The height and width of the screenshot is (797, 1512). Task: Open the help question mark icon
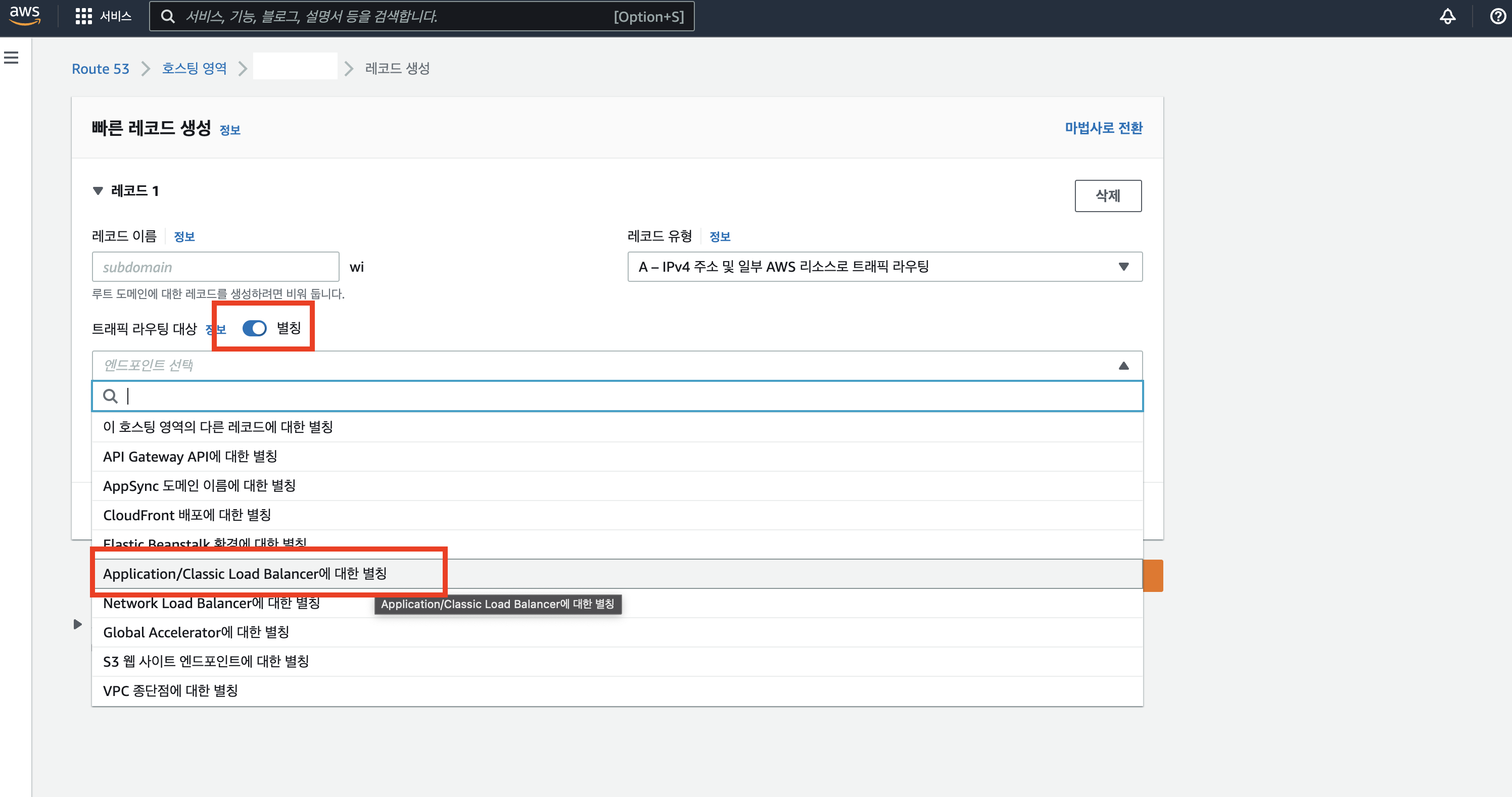tap(1497, 17)
